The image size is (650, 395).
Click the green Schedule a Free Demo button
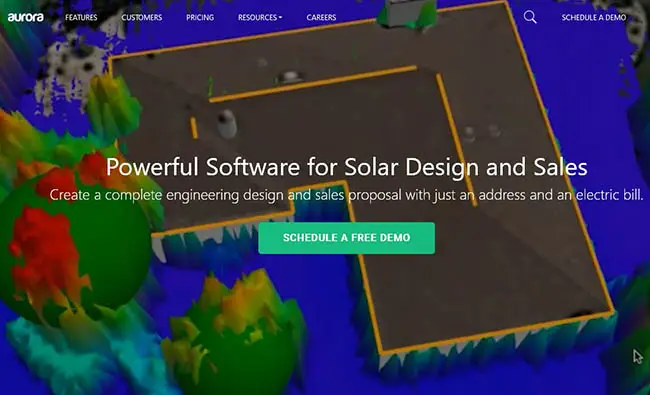point(347,238)
